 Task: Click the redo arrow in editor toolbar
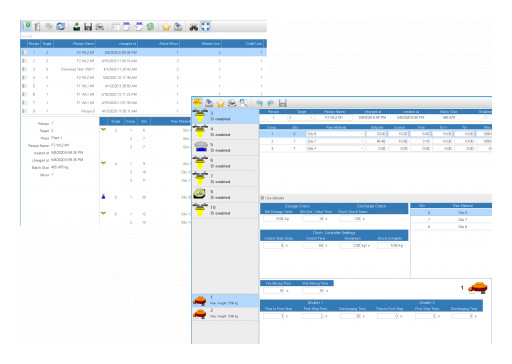(271, 103)
